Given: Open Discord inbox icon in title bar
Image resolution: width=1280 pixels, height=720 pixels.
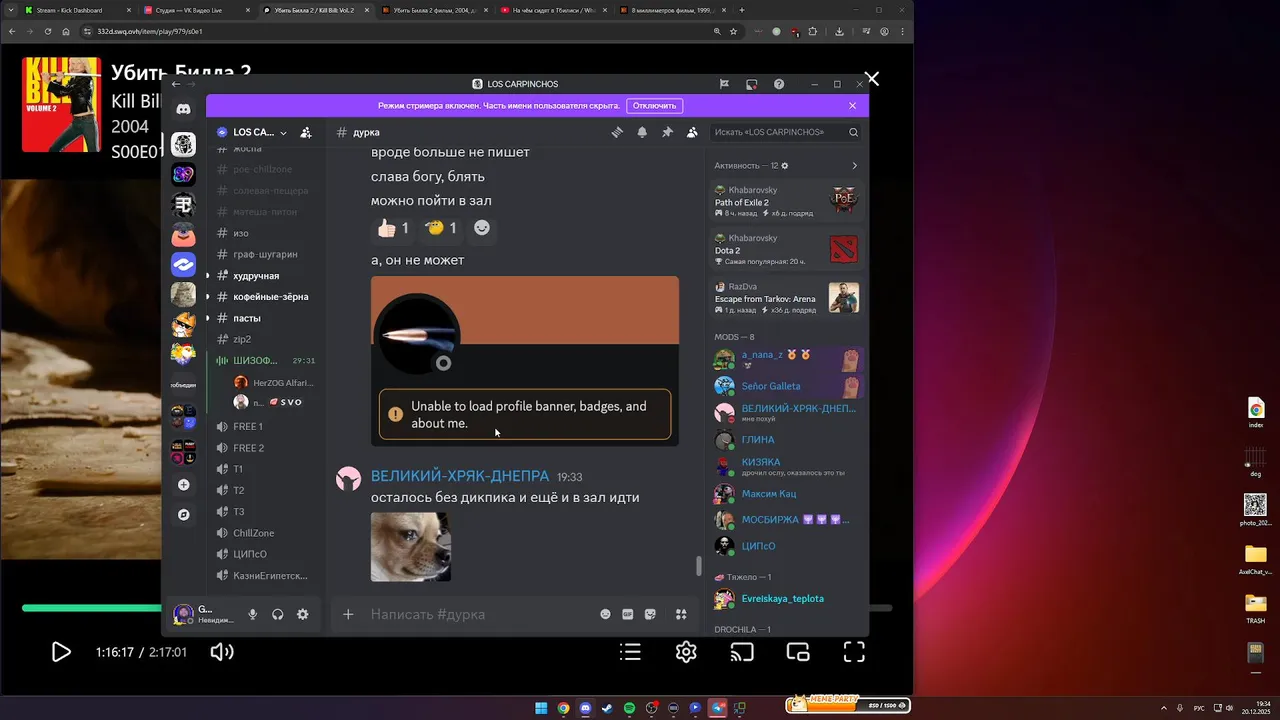Looking at the screenshot, I should 752,84.
